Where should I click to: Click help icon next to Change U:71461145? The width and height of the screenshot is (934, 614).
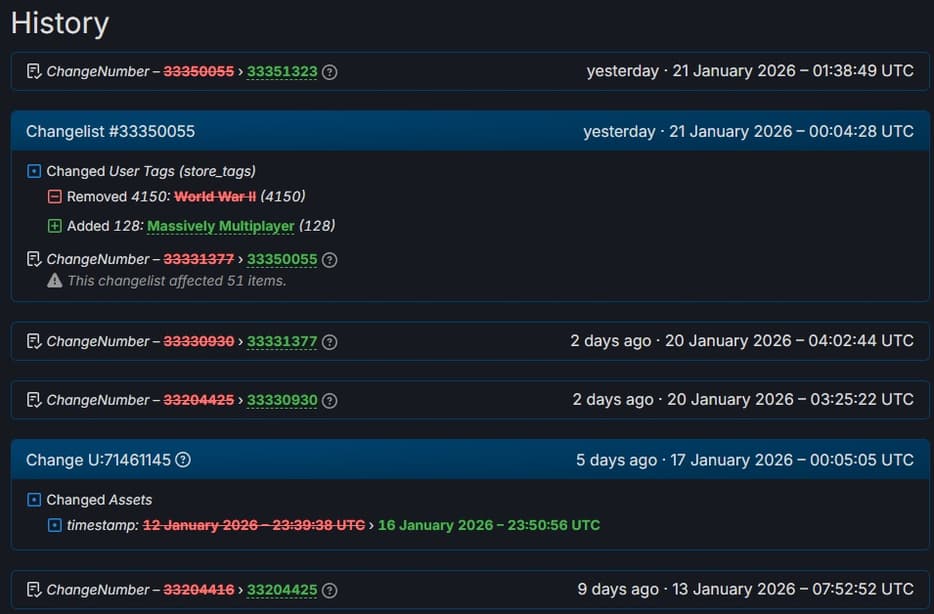[183, 460]
